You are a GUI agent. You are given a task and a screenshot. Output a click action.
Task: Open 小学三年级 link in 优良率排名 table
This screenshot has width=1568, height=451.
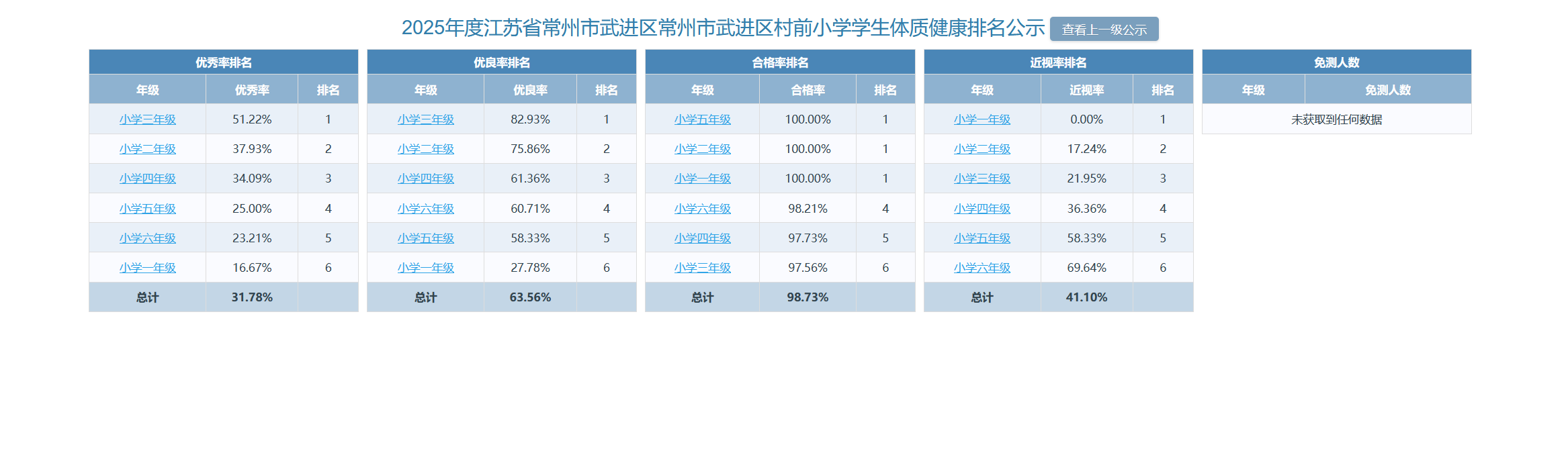426,119
